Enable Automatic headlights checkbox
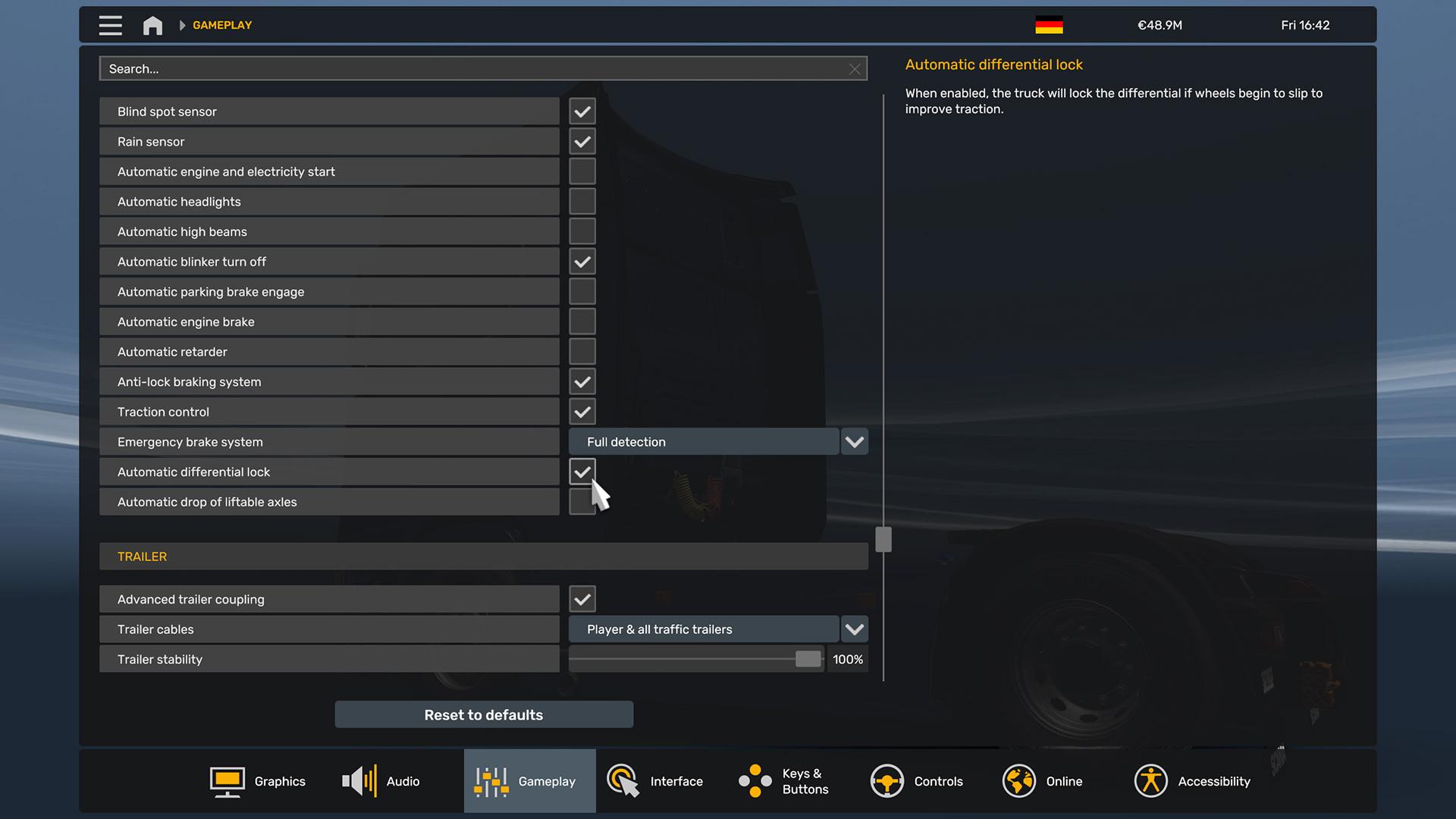The height and width of the screenshot is (819, 1456). pos(582,202)
